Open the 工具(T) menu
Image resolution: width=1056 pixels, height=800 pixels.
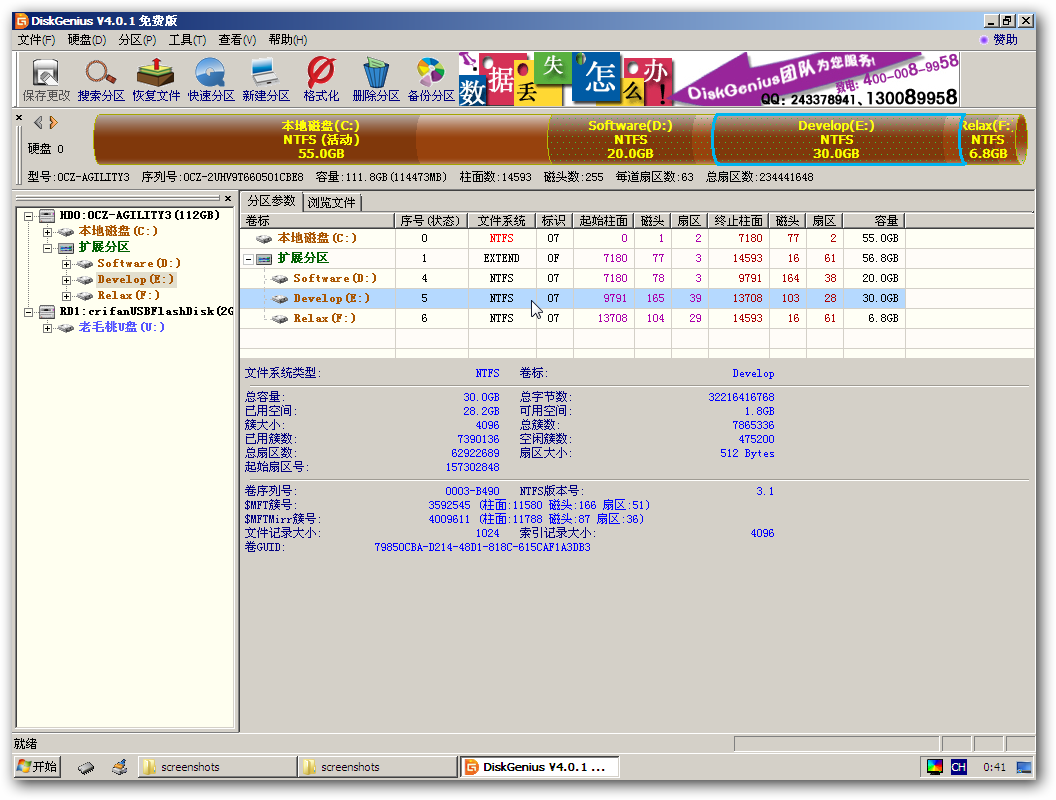pos(187,40)
